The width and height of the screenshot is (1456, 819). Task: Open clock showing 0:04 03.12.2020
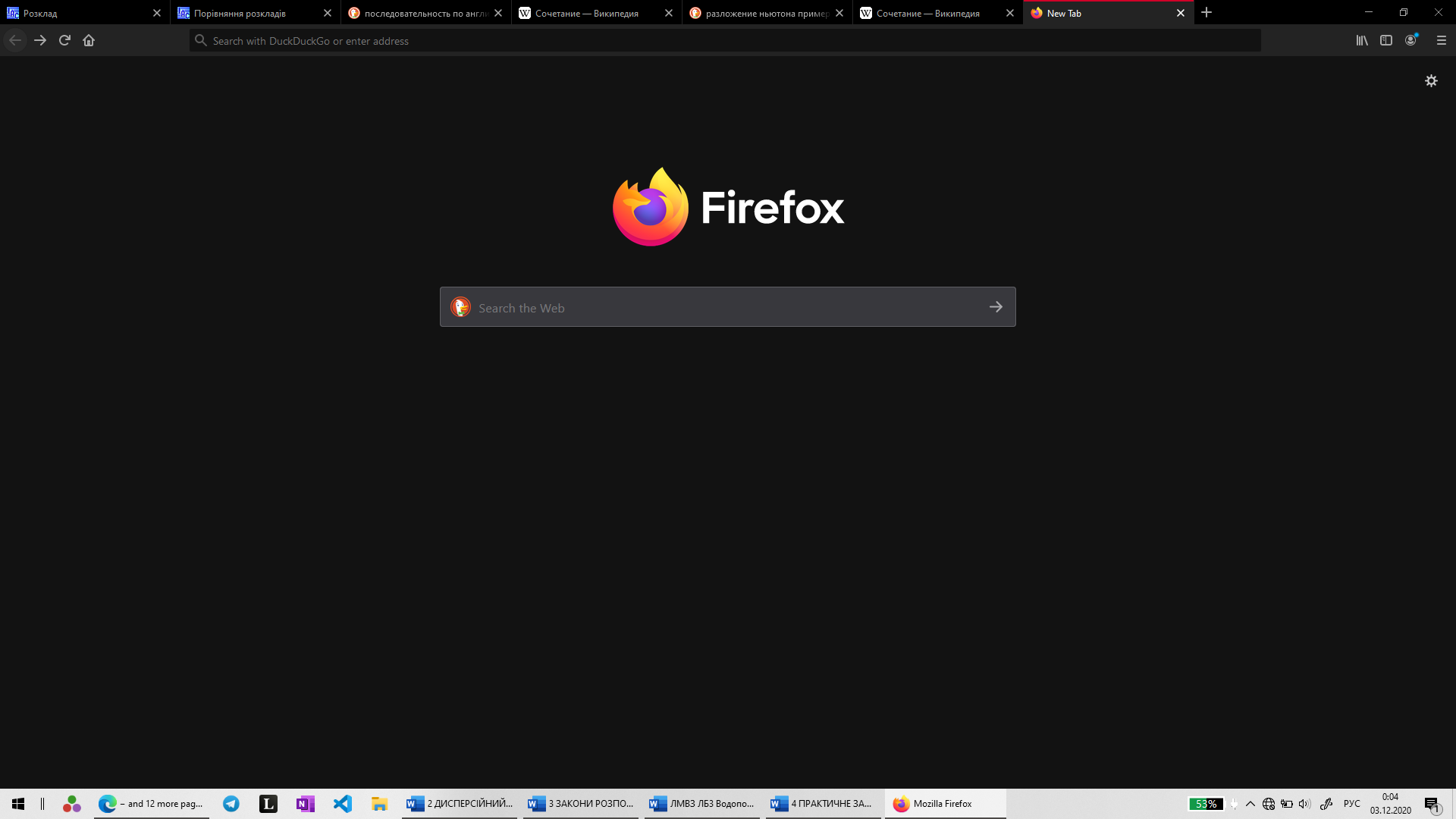point(1390,804)
